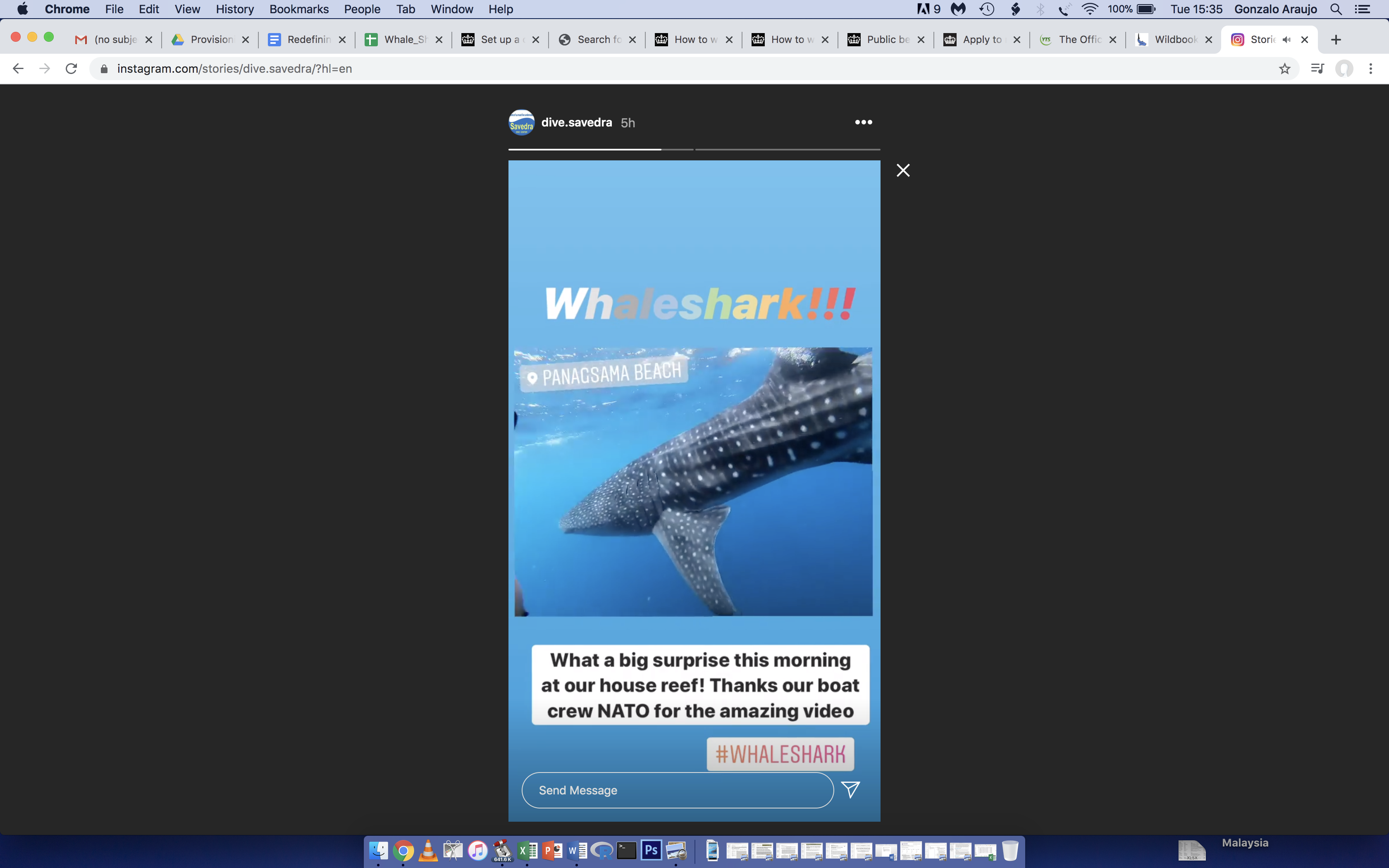The width and height of the screenshot is (1389, 868).
Task: Bookmark this page with star icon
Action: click(1284, 69)
